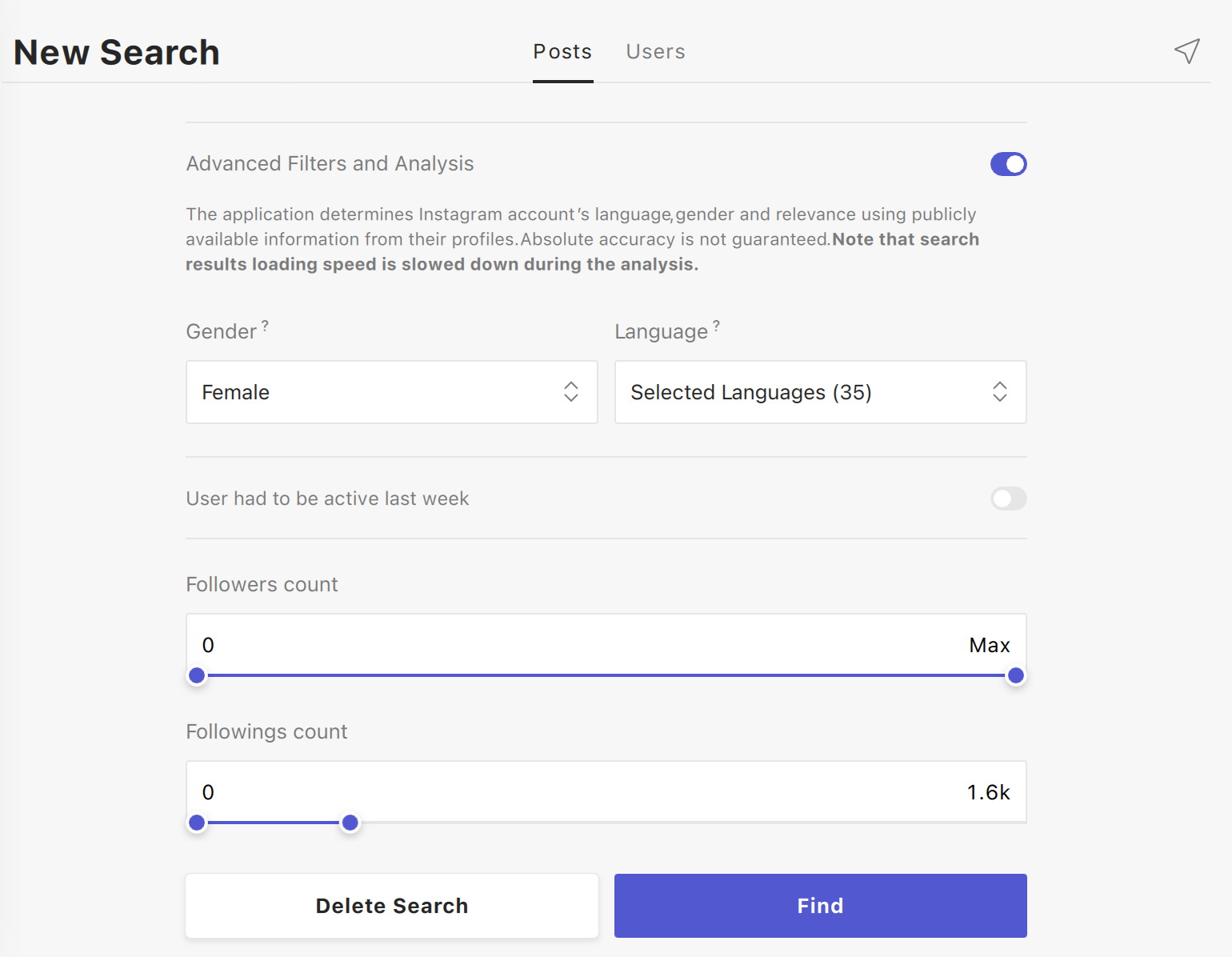The width and height of the screenshot is (1232, 957).
Task: Click Followers count maximum slider handle
Action: 1015,675
